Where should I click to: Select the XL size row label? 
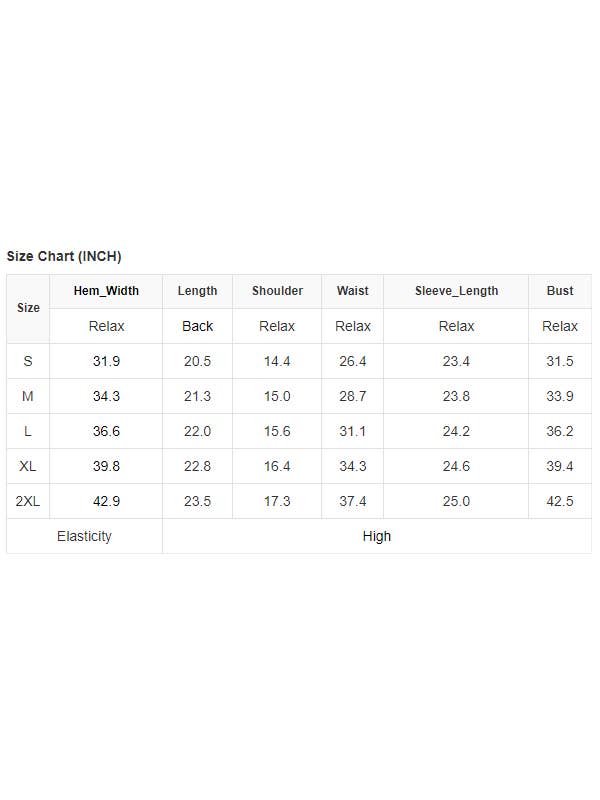pos(28,466)
